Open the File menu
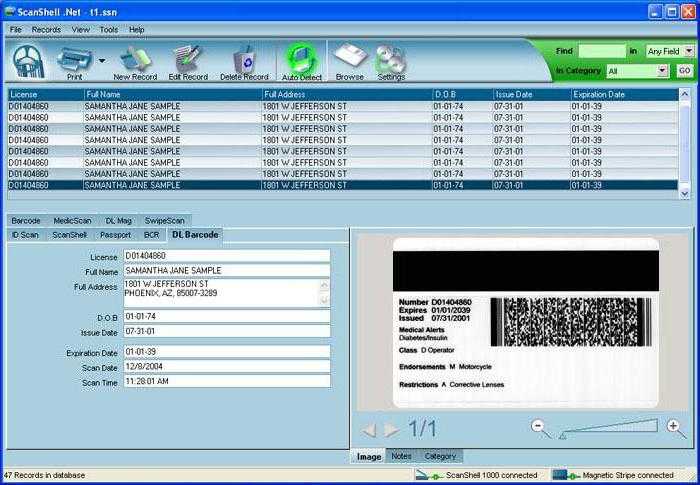 click(x=16, y=29)
